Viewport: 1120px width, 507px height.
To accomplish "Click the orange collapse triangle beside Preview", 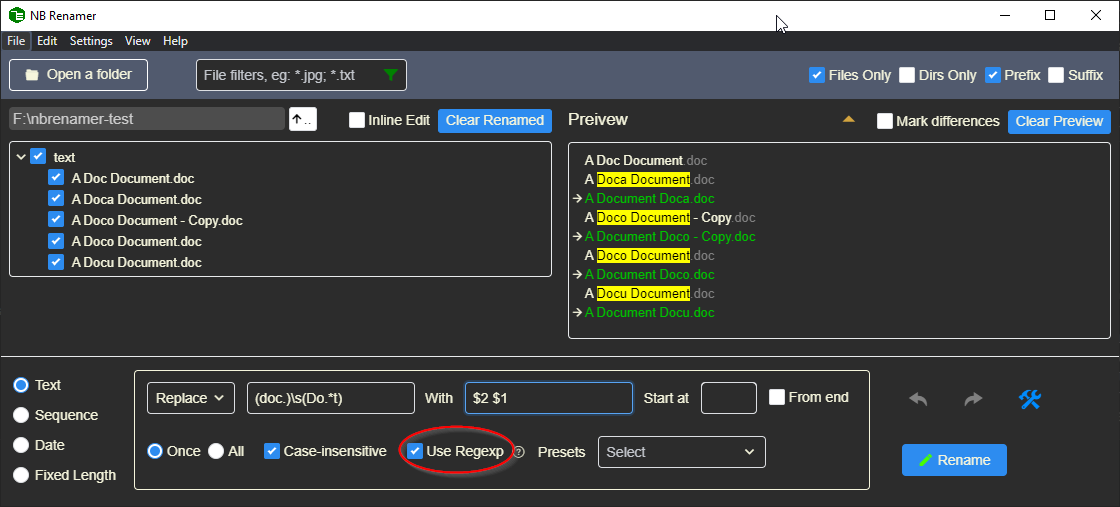I will tap(849, 120).
